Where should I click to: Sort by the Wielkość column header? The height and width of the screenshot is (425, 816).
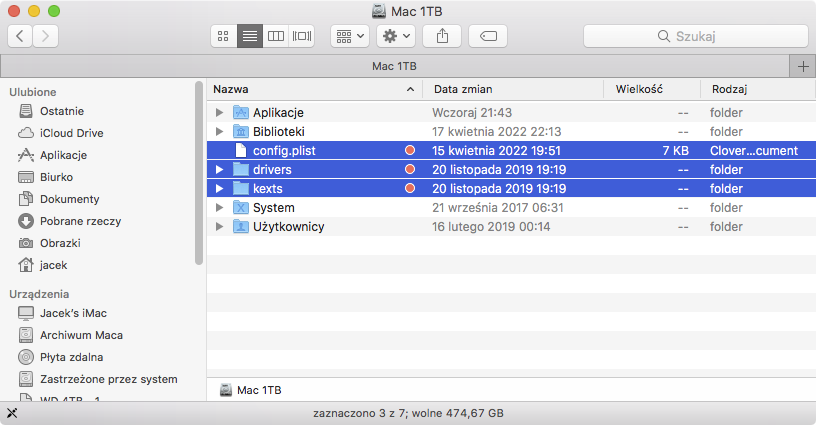pos(652,89)
